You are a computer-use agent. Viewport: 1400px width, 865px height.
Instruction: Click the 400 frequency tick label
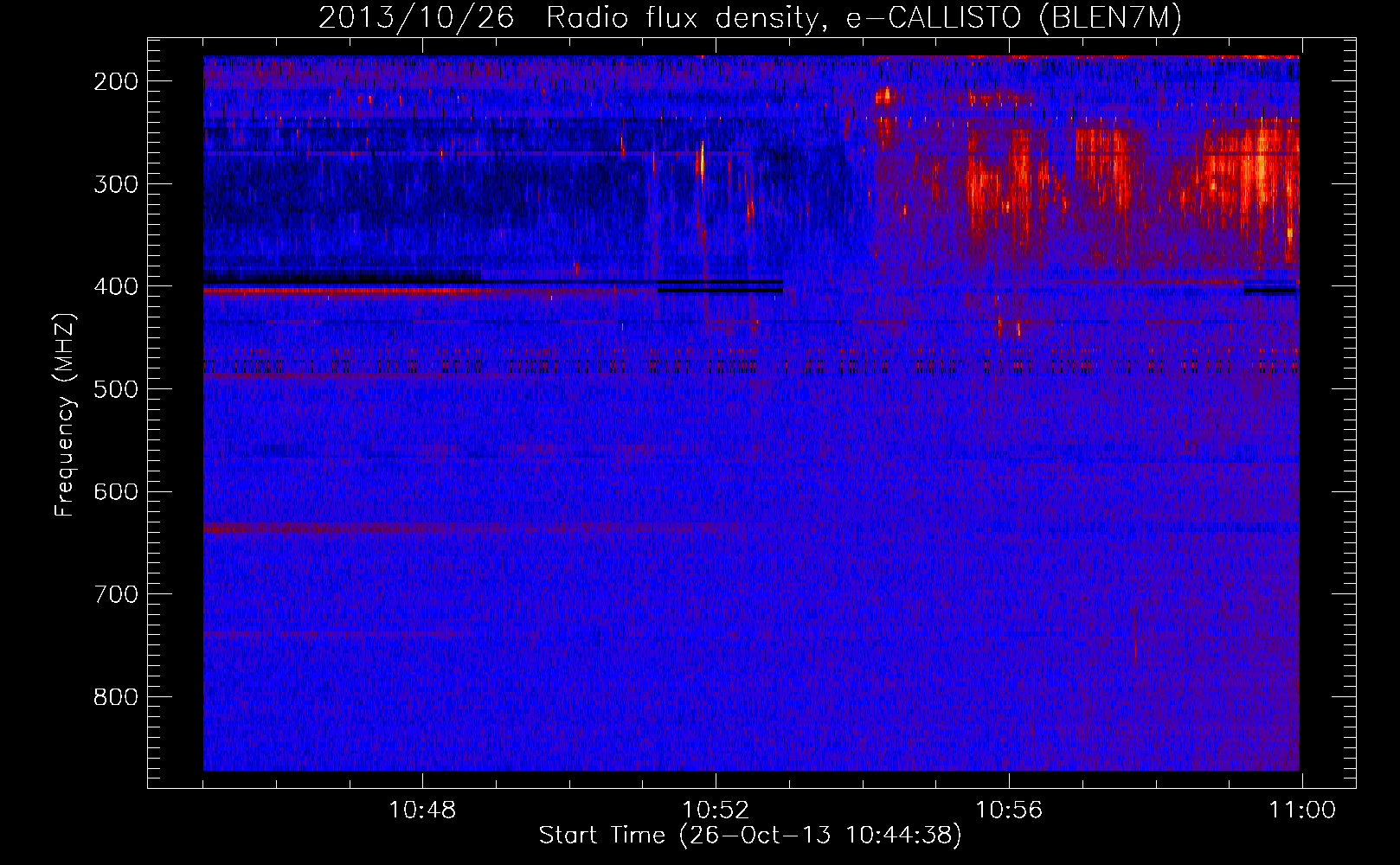pos(115,286)
